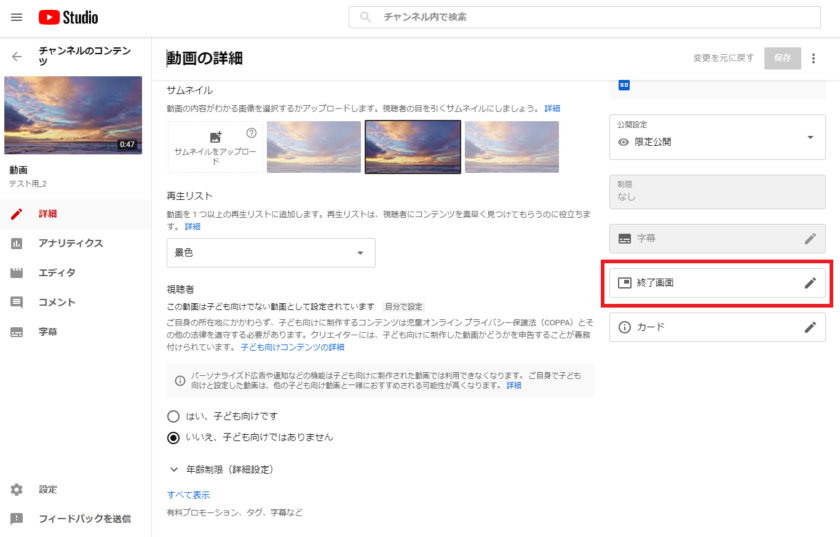Select はい、子ども向けです radio button
This screenshot has width=840, height=537.
(174, 415)
